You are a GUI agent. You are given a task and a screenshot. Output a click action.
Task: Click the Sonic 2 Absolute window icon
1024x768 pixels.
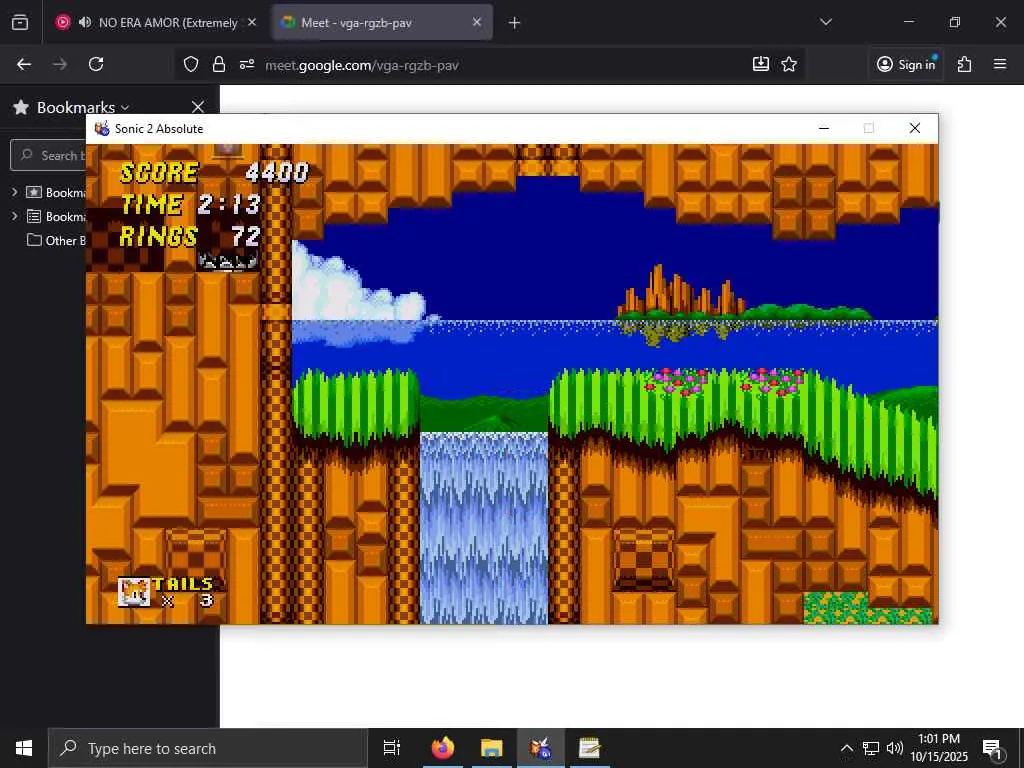[102, 129]
